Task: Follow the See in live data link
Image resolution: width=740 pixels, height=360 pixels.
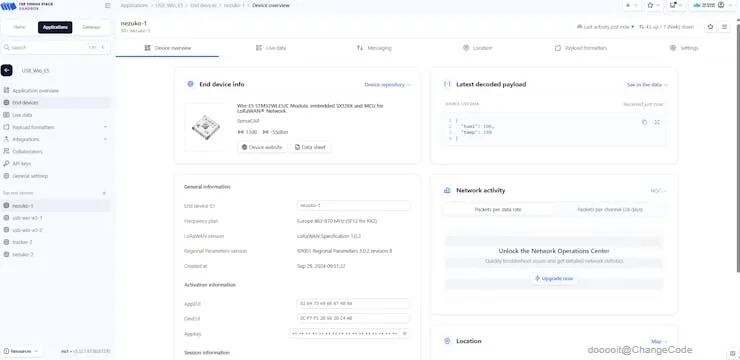Action: click(647, 84)
